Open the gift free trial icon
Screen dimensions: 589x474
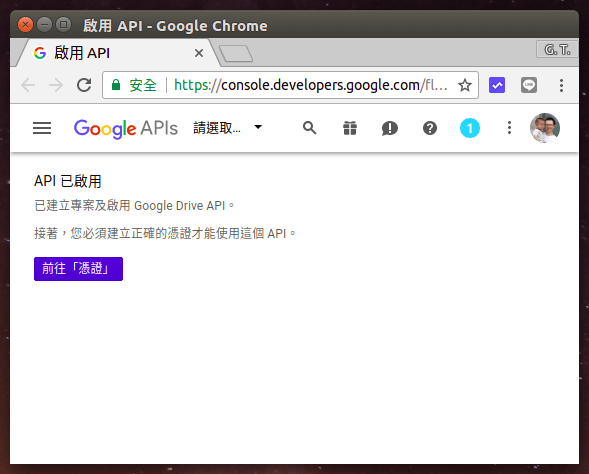pos(350,128)
